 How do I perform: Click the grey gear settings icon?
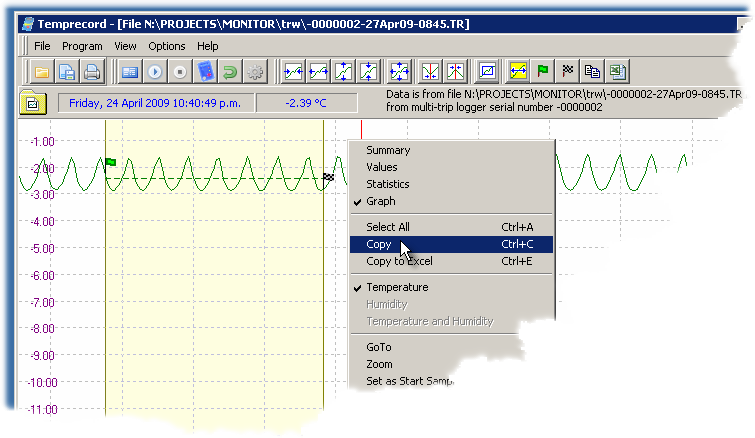pos(255,72)
